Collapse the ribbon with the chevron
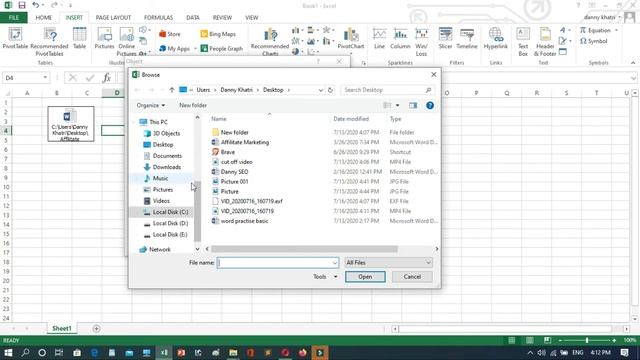 point(633,63)
